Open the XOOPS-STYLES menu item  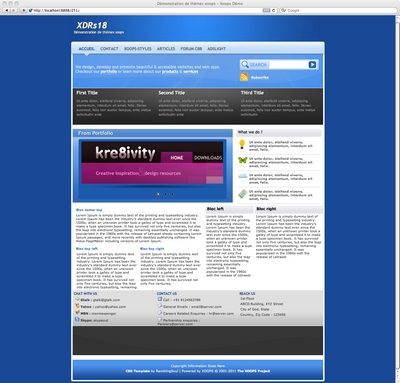(x=138, y=49)
